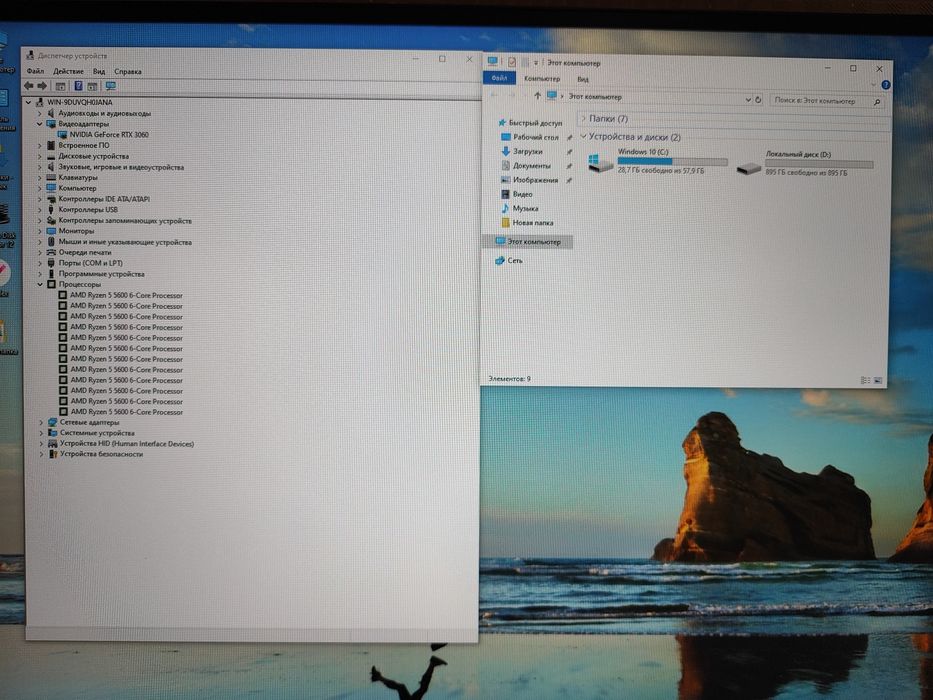Click the Properties checkmark icon in Explorer title bar

point(512,61)
